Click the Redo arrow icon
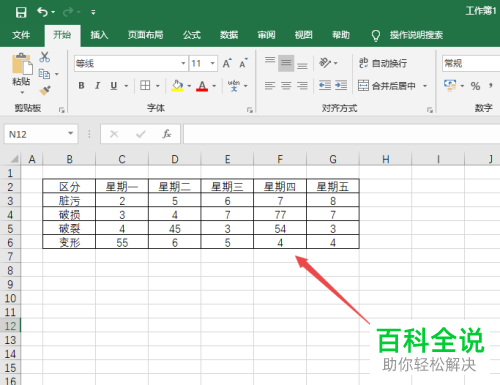The width and height of the screenshot is (500, 385). click(x=68, y=12)
